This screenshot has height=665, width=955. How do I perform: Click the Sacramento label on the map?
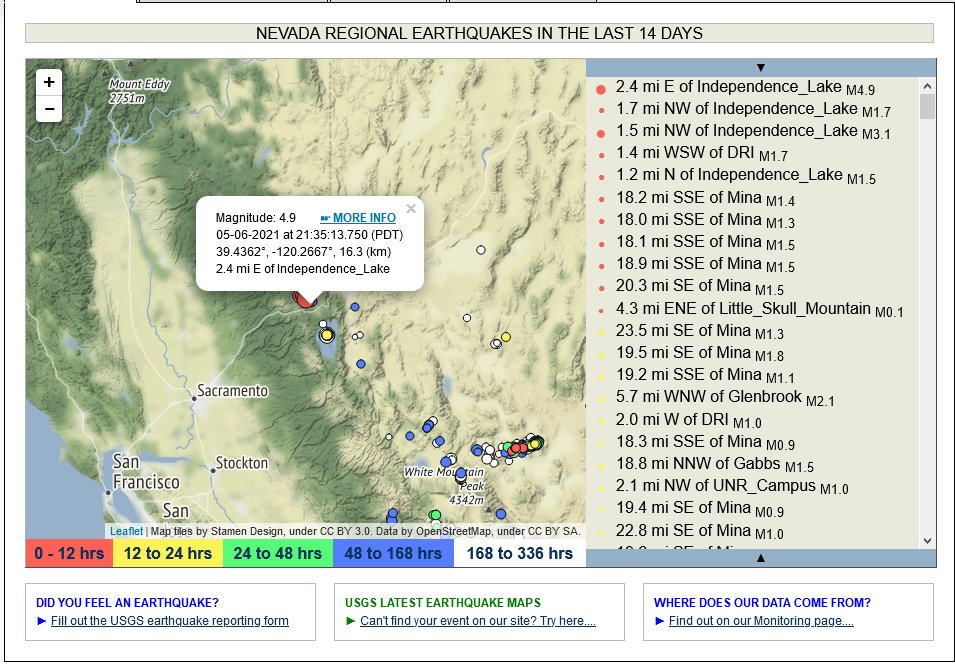(233, 390)
